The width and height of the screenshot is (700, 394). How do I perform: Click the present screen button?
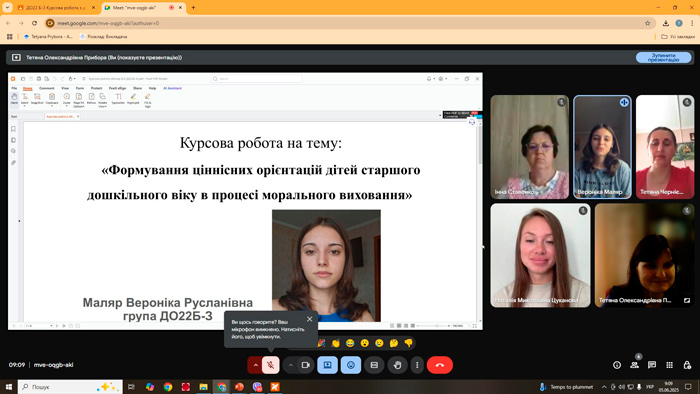pyautogui.click(x=327, y=365)
